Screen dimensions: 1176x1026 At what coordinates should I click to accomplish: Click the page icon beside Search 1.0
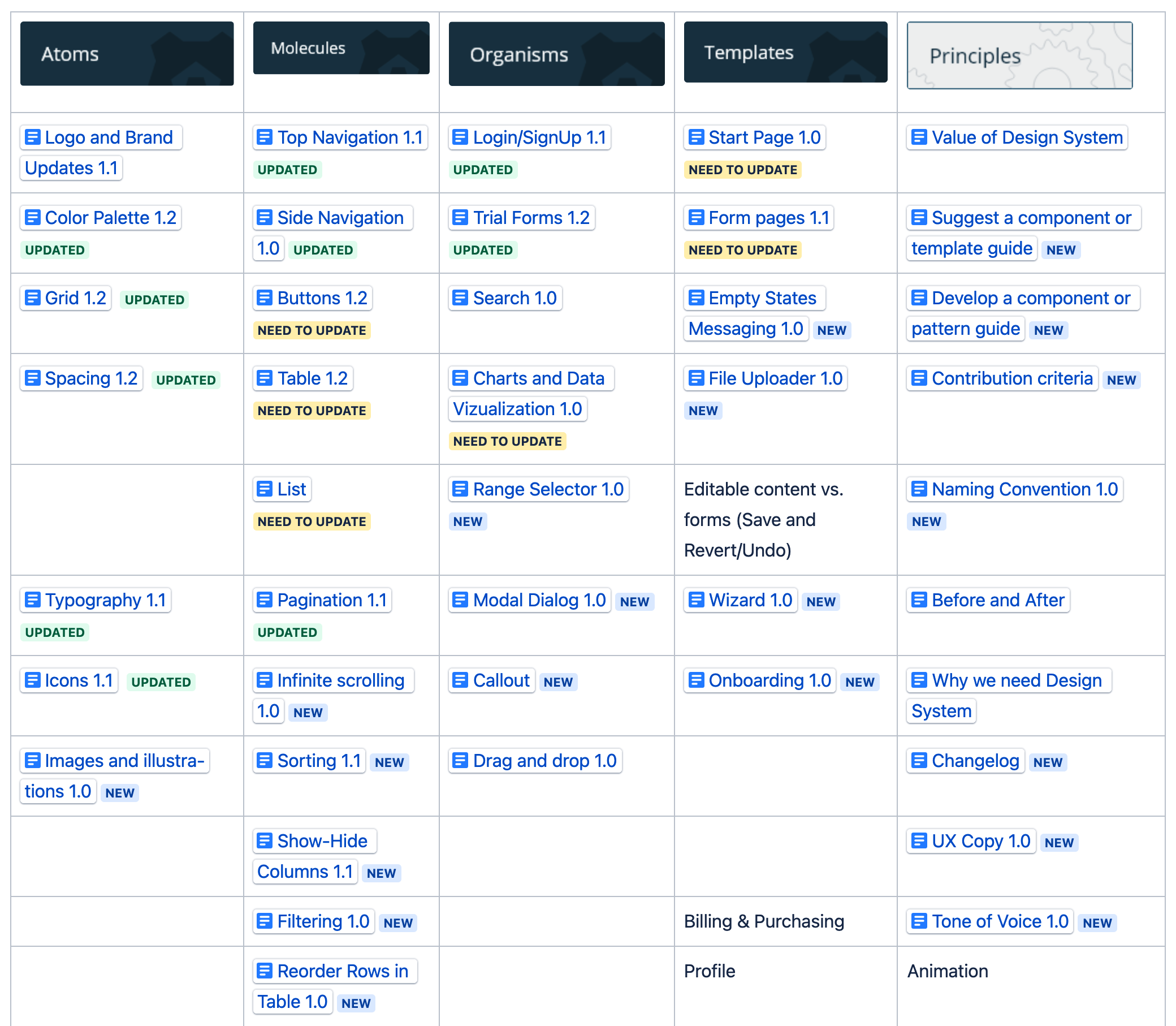[460, 298]
